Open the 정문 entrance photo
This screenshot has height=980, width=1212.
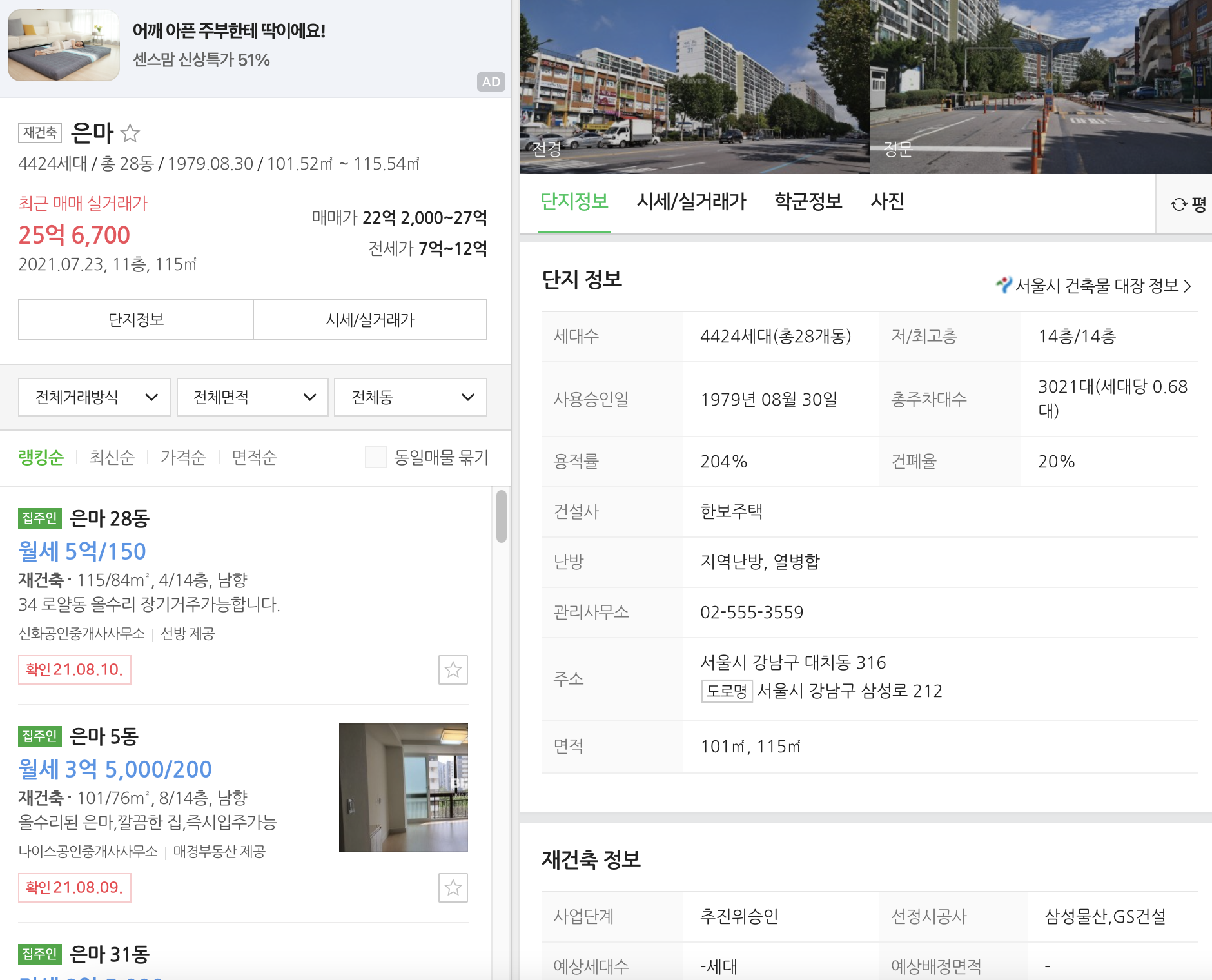point(1041,87)
